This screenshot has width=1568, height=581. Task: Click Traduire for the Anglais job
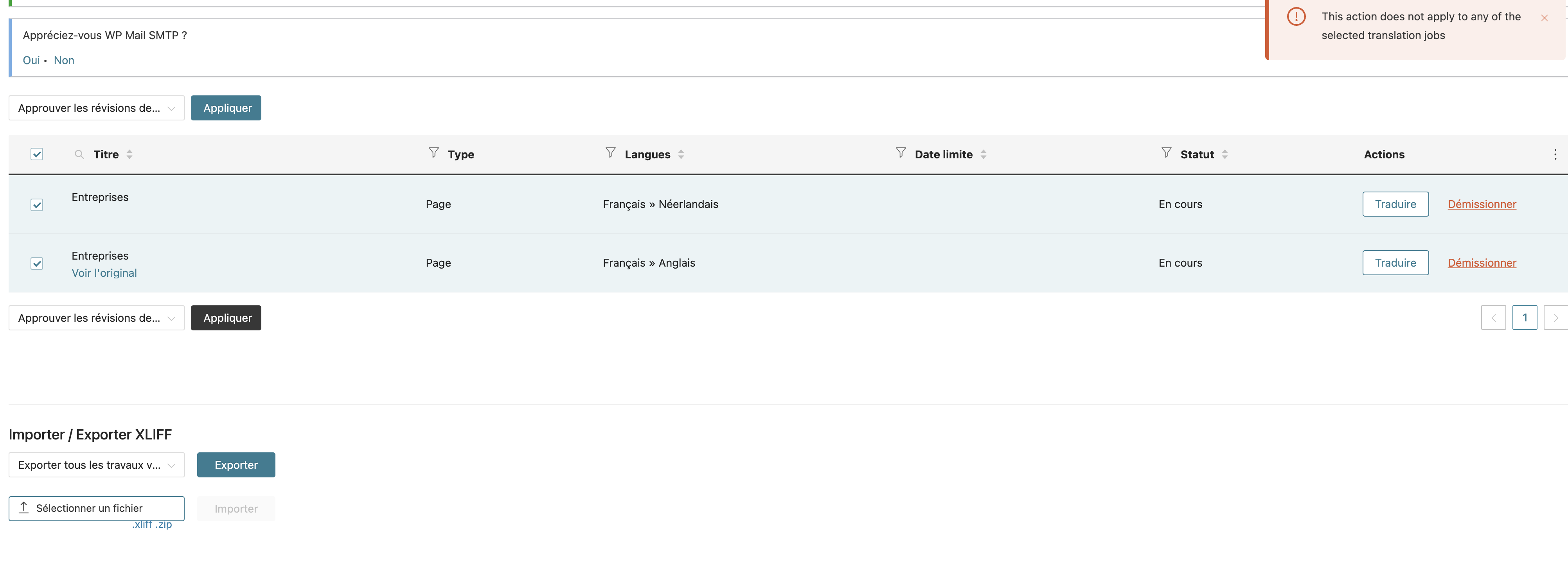tap(1395, 263)
